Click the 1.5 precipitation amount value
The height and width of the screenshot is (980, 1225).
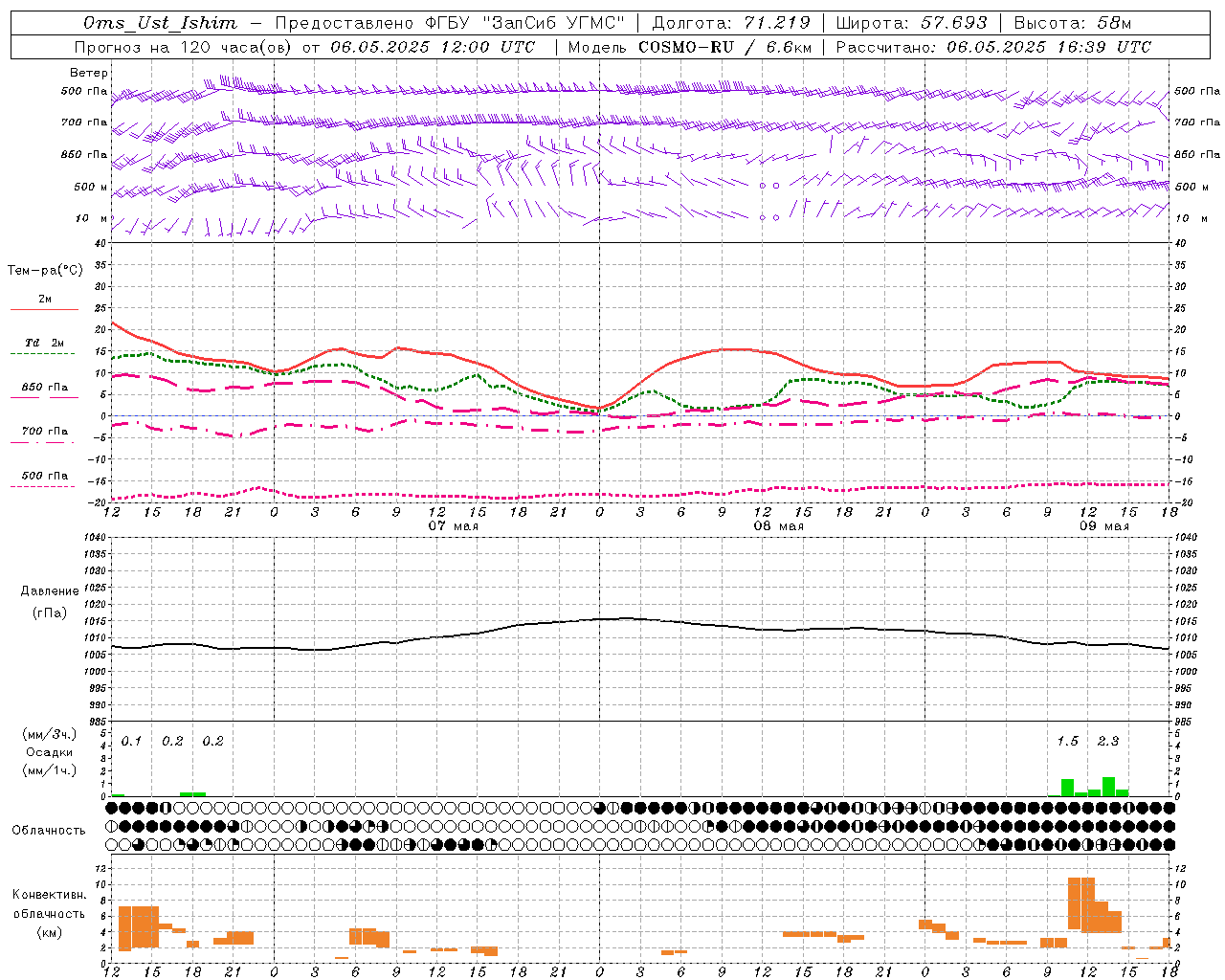pos(1067,741)
